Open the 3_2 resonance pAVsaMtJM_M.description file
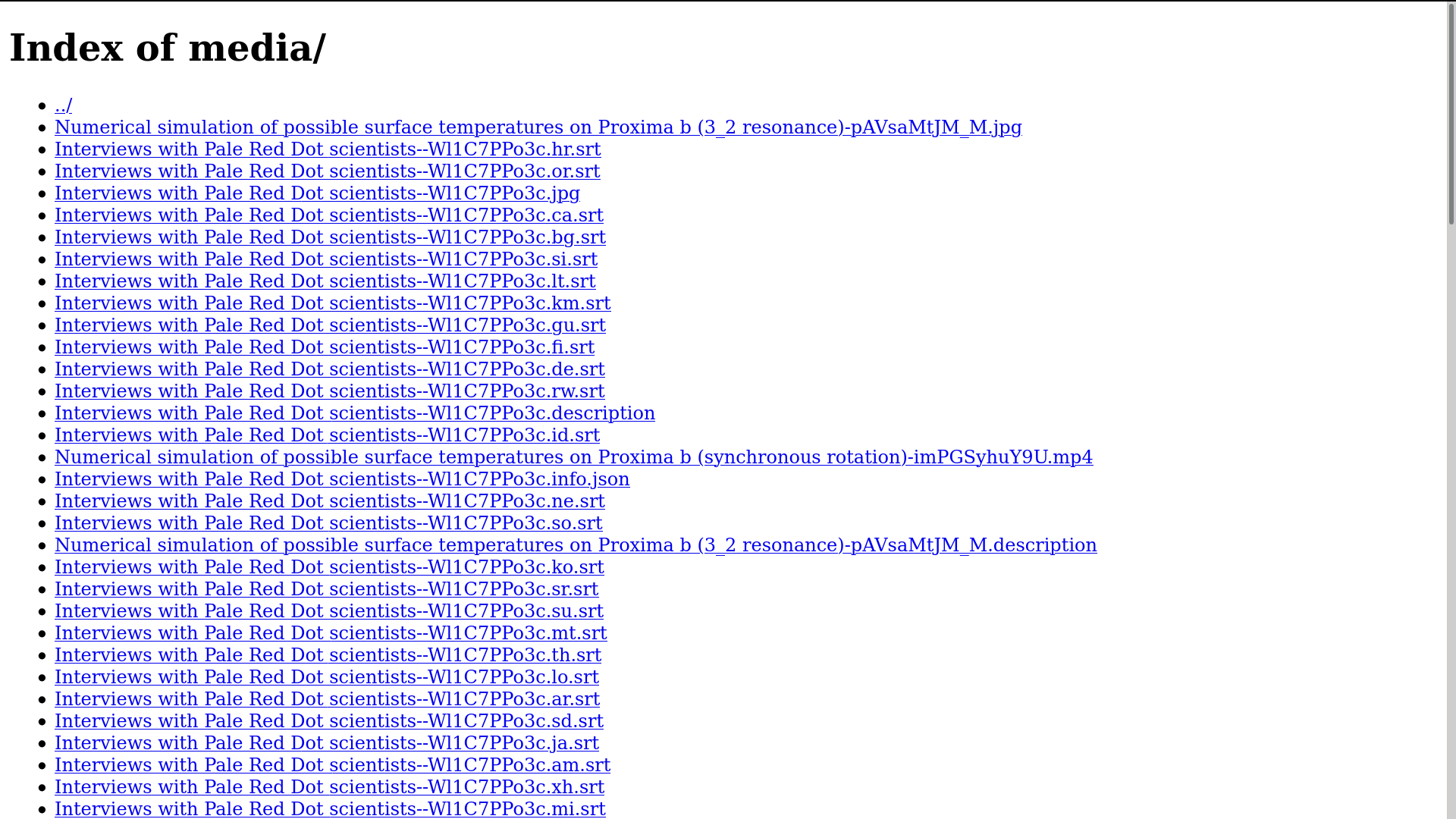The height and width of the screenshot is (819, 1456). point(576,545)
